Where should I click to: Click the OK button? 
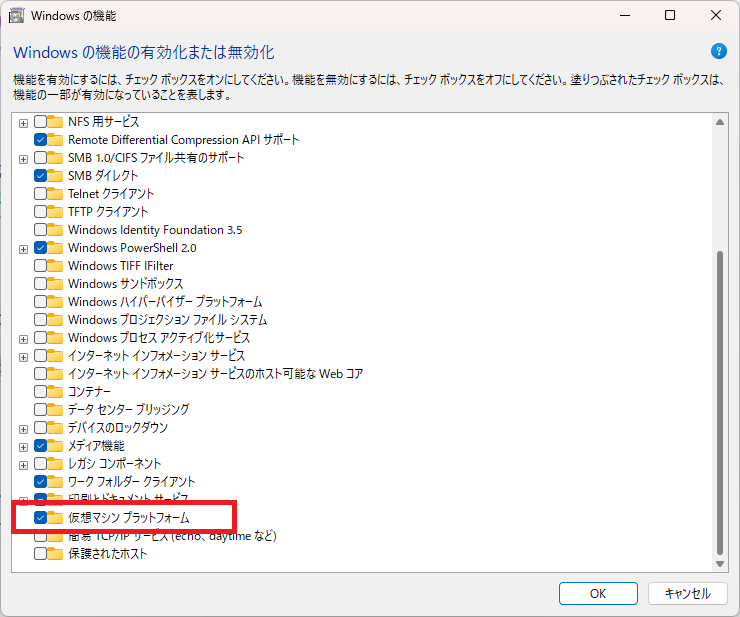(x=598, y=593)
